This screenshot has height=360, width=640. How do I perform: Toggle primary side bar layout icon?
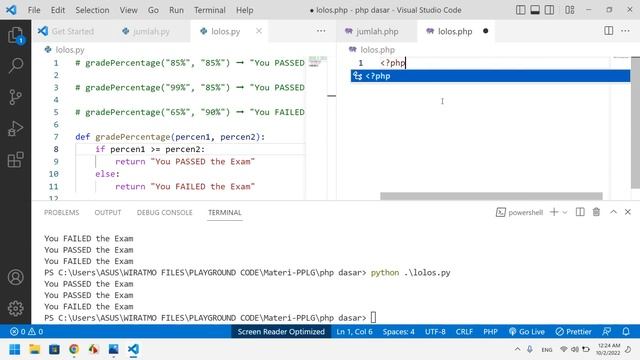pyautogui.click(x=520, y=10)
